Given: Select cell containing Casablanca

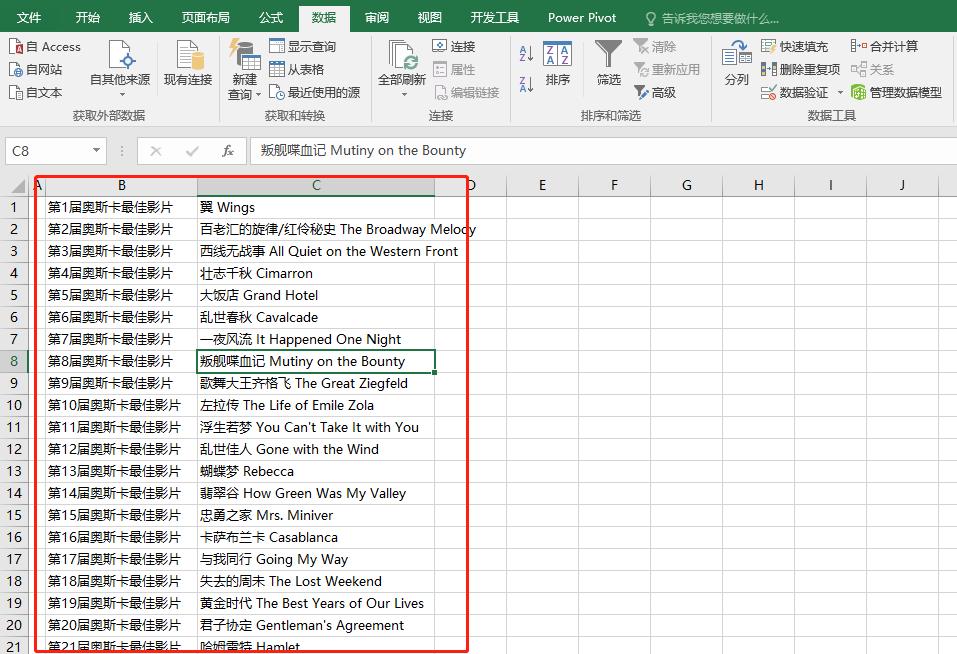Looking at the screenshot, I should click(315, 537).
